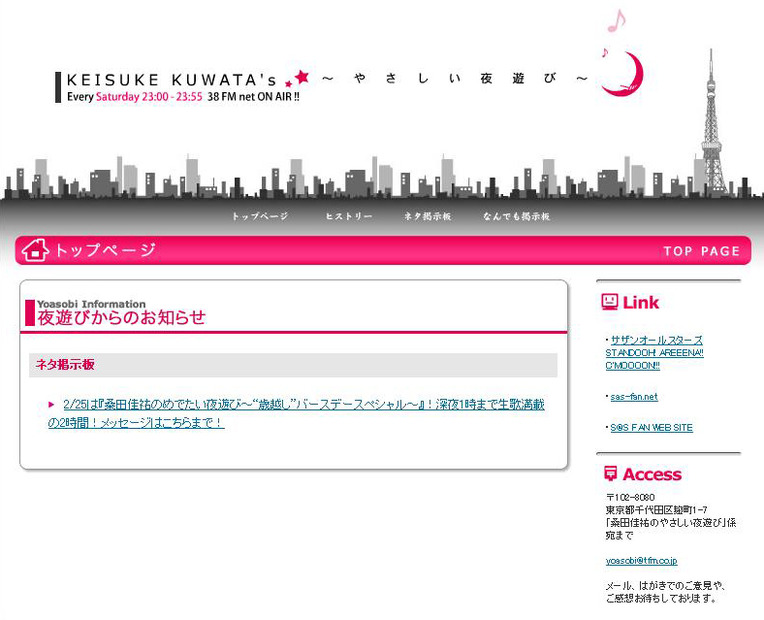This screenshot has height=620, width=764.
Task: Open ネタ掲示板 in the navigation bar
Action: [x=427, y=216]
